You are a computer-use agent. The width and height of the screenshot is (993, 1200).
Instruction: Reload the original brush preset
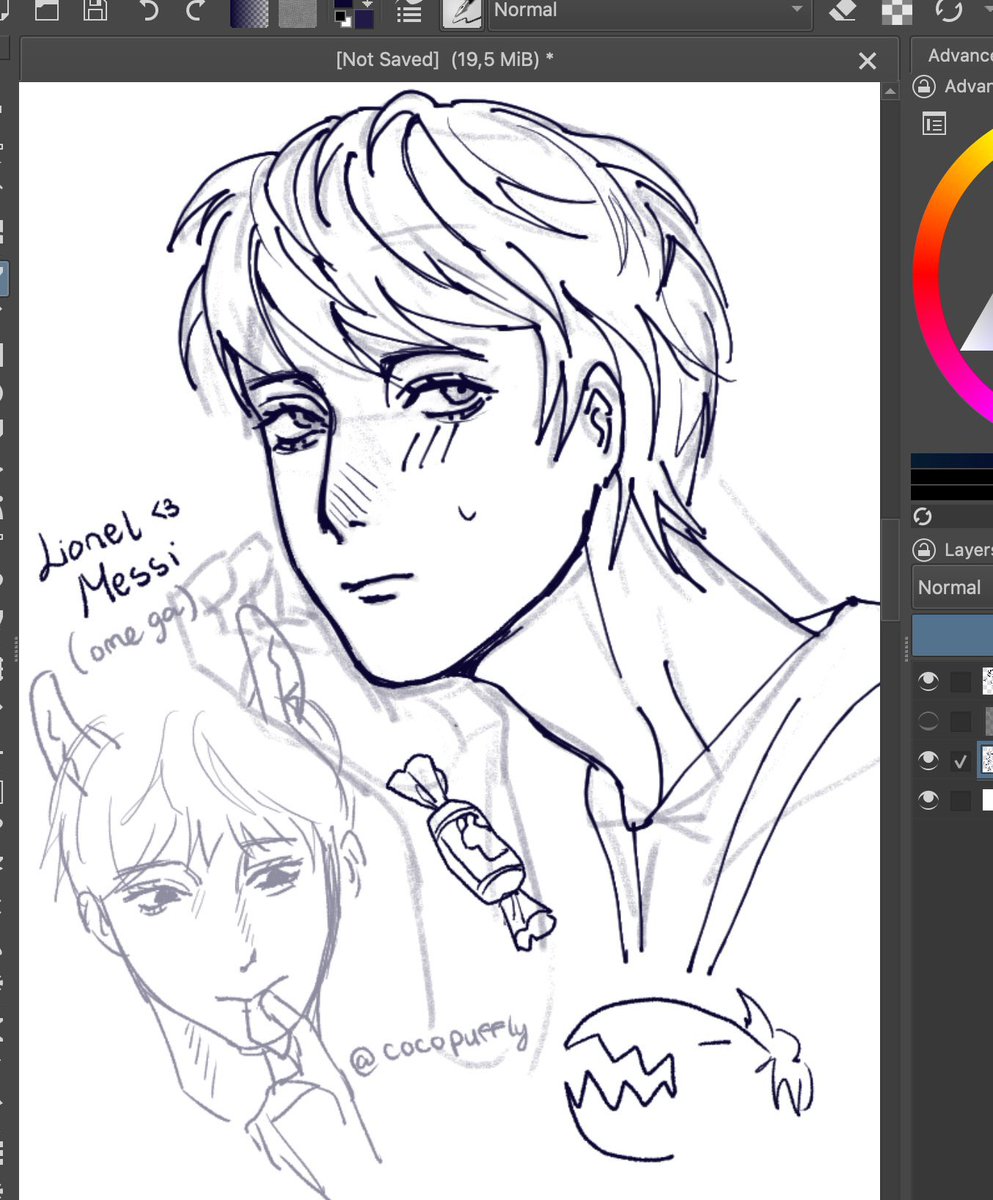coord(948,12)
